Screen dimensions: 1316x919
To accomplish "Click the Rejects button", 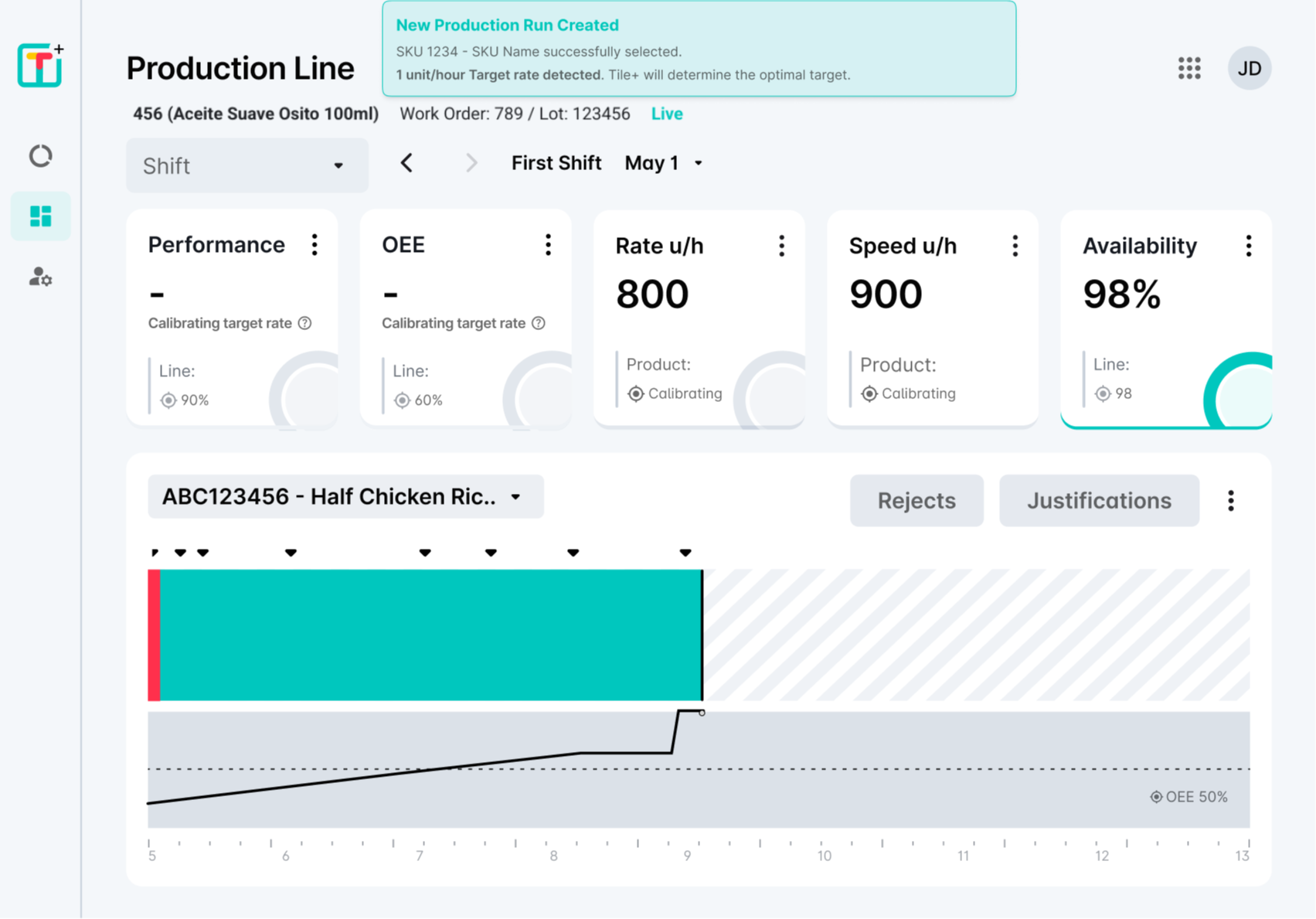I will (x=916, y=501).
